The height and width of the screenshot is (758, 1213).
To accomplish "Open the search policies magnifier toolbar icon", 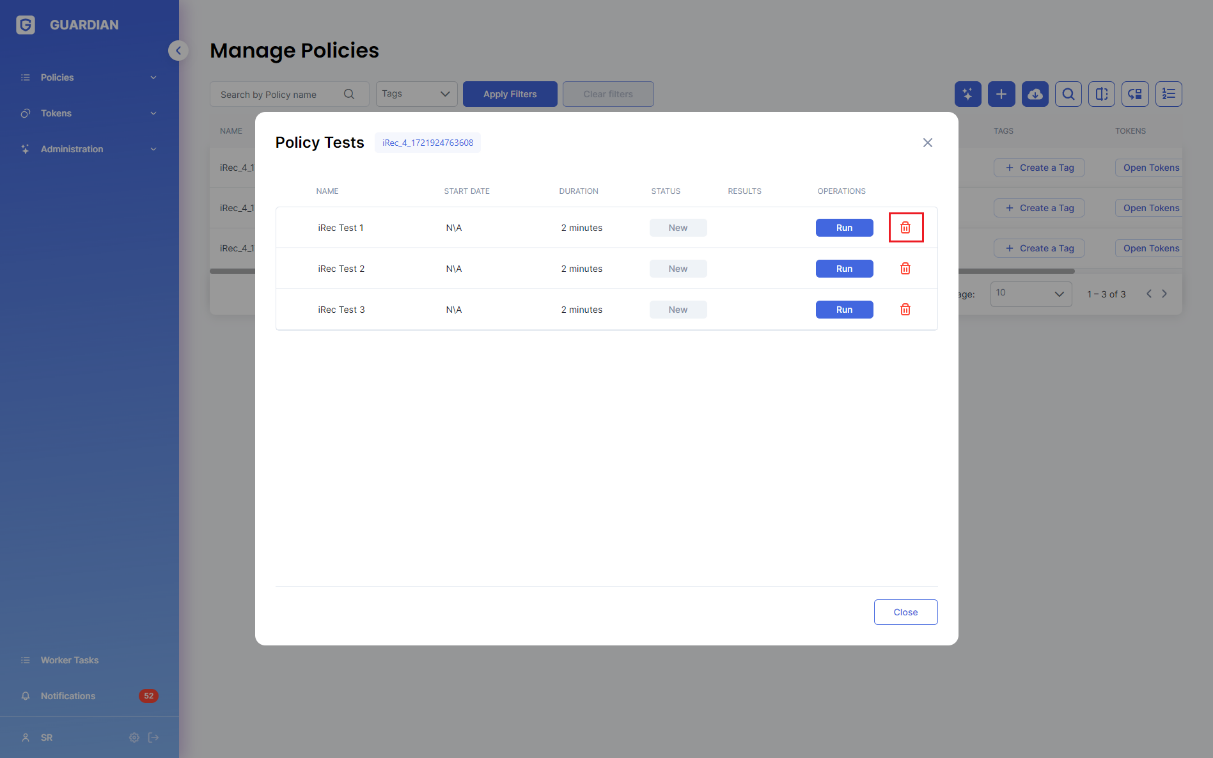I will click(1068, 94).
